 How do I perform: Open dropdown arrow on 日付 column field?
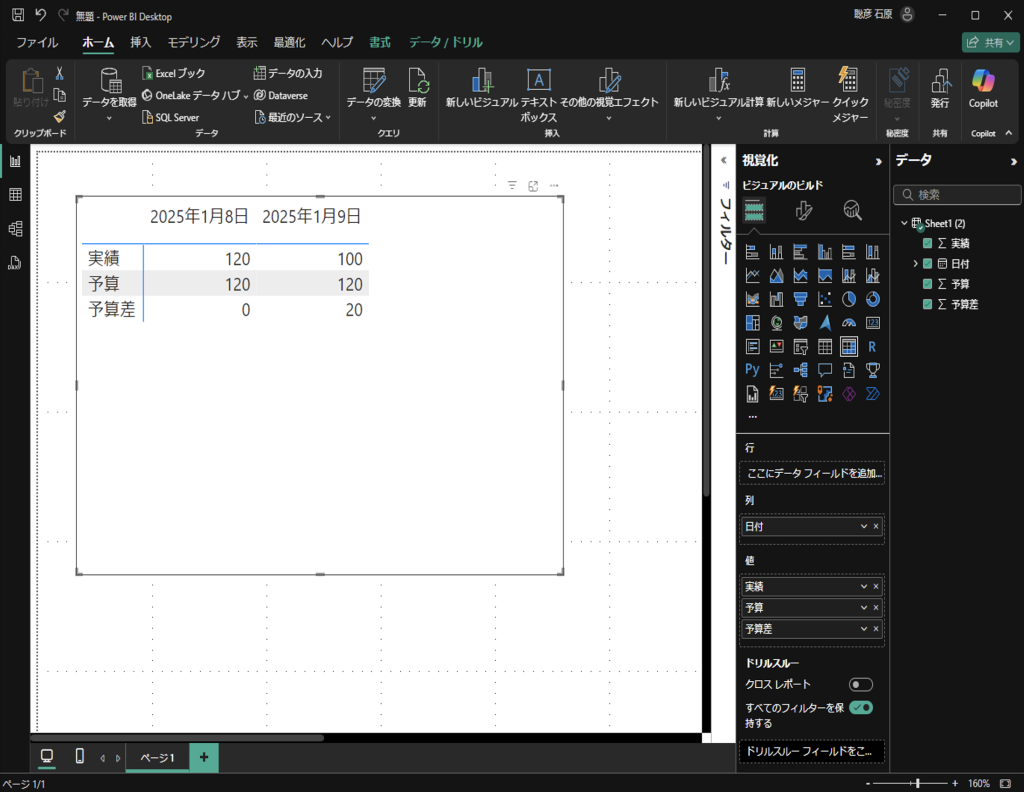[863, 526]
